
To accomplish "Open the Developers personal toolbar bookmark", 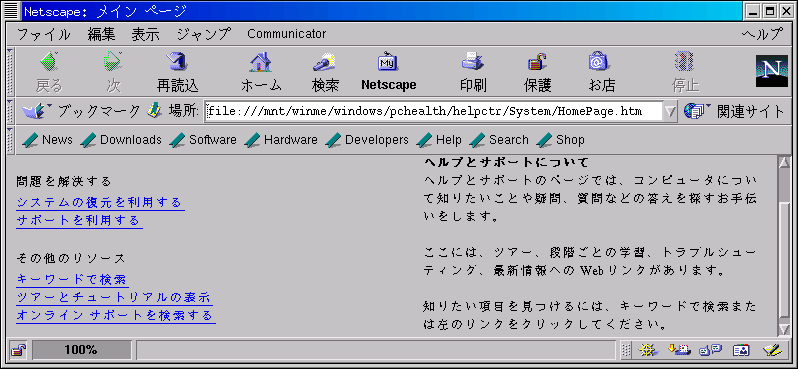I will (367, 139).
